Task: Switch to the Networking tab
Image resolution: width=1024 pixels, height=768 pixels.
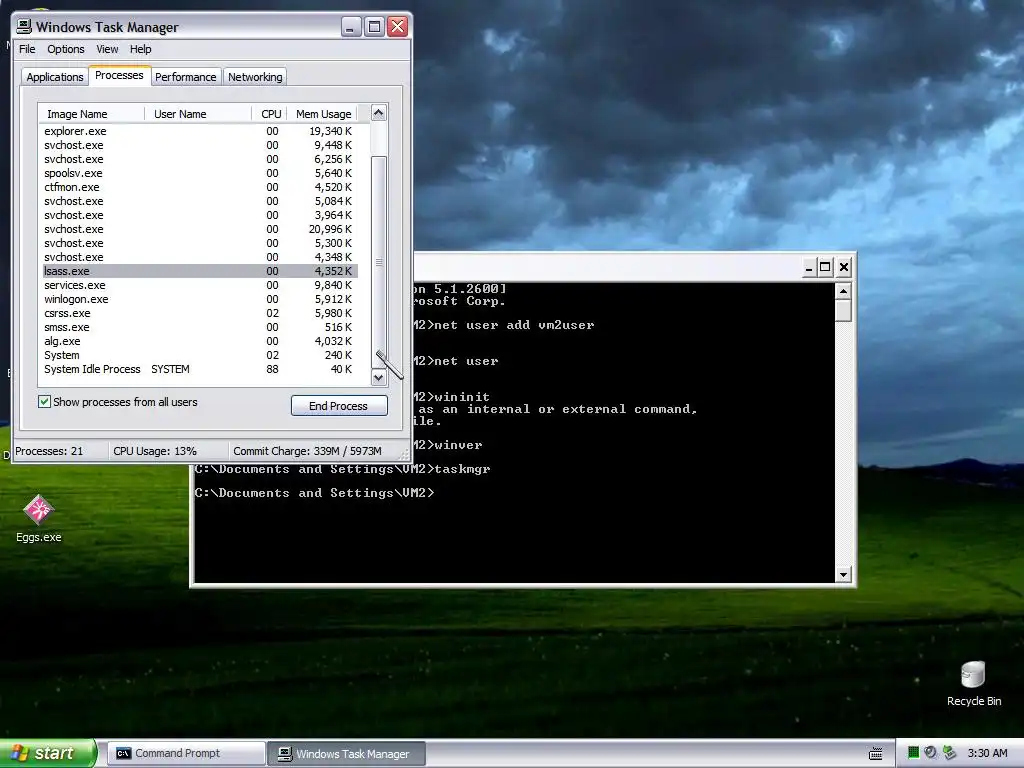Action: [x=255, y=77]
